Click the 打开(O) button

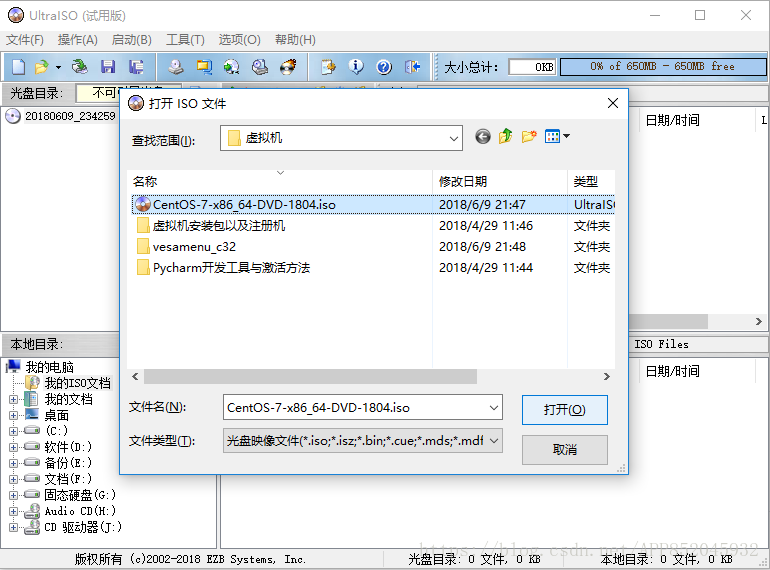click(565, 410)
